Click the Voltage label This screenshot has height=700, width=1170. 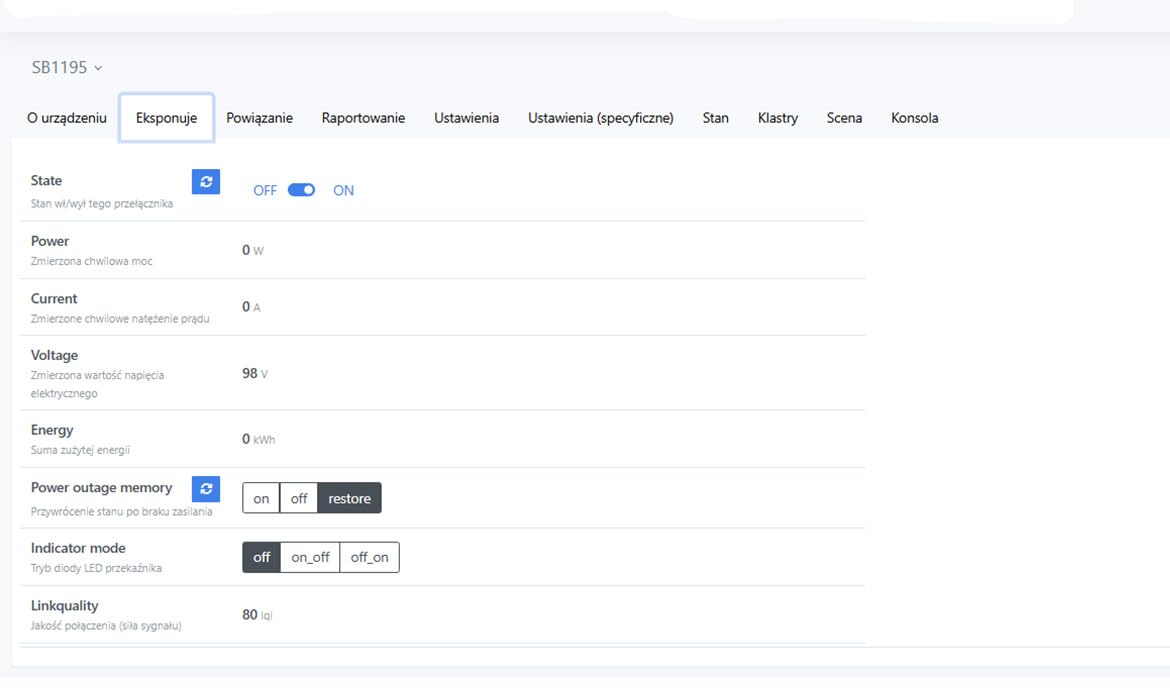pyautogui.click(x=54, y=355)
